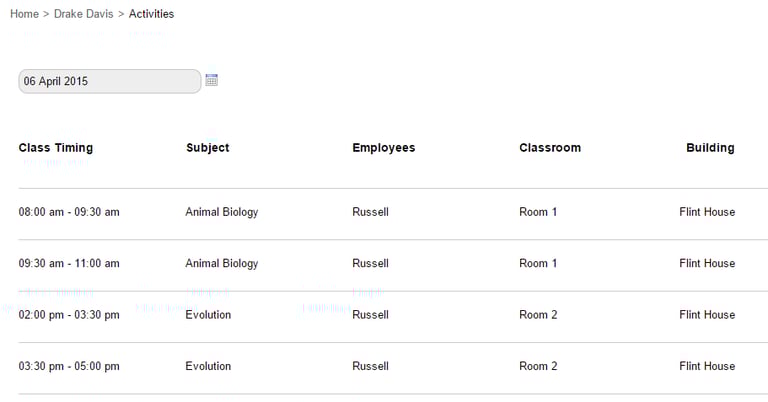Select the Activities breadcrumb item

click(151, 14)
